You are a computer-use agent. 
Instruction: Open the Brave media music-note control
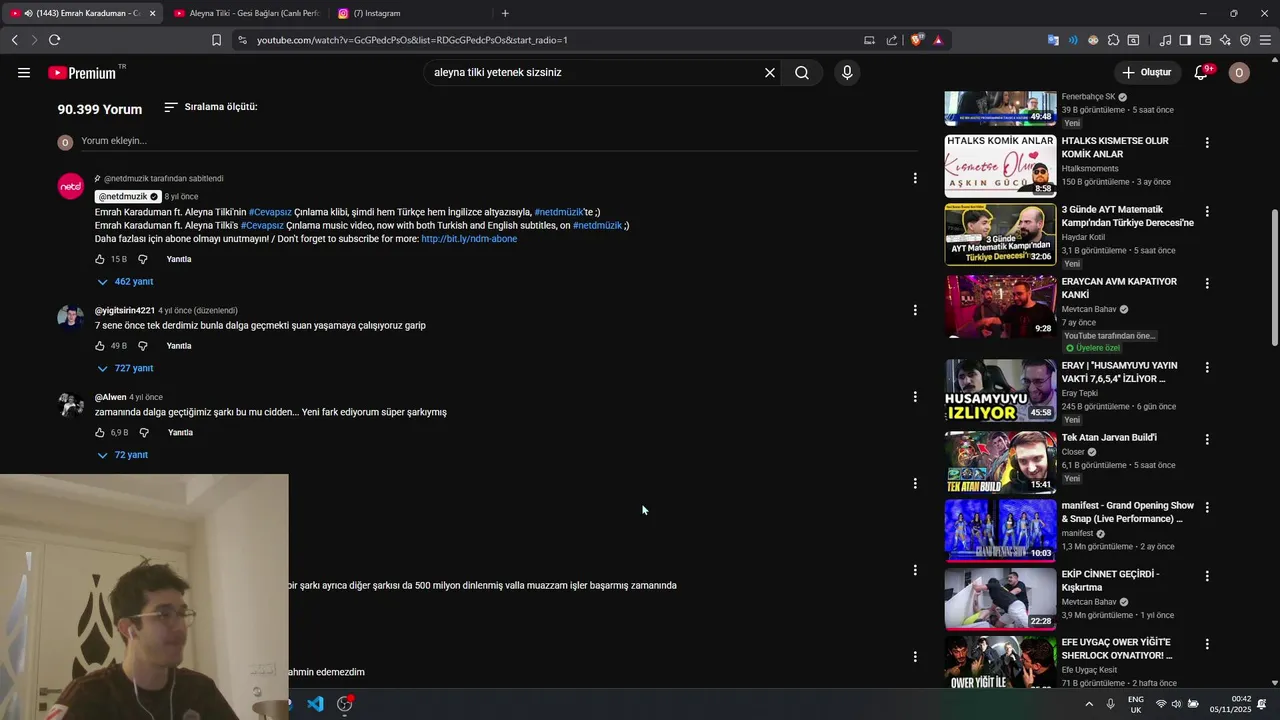tap(1165, 40)
